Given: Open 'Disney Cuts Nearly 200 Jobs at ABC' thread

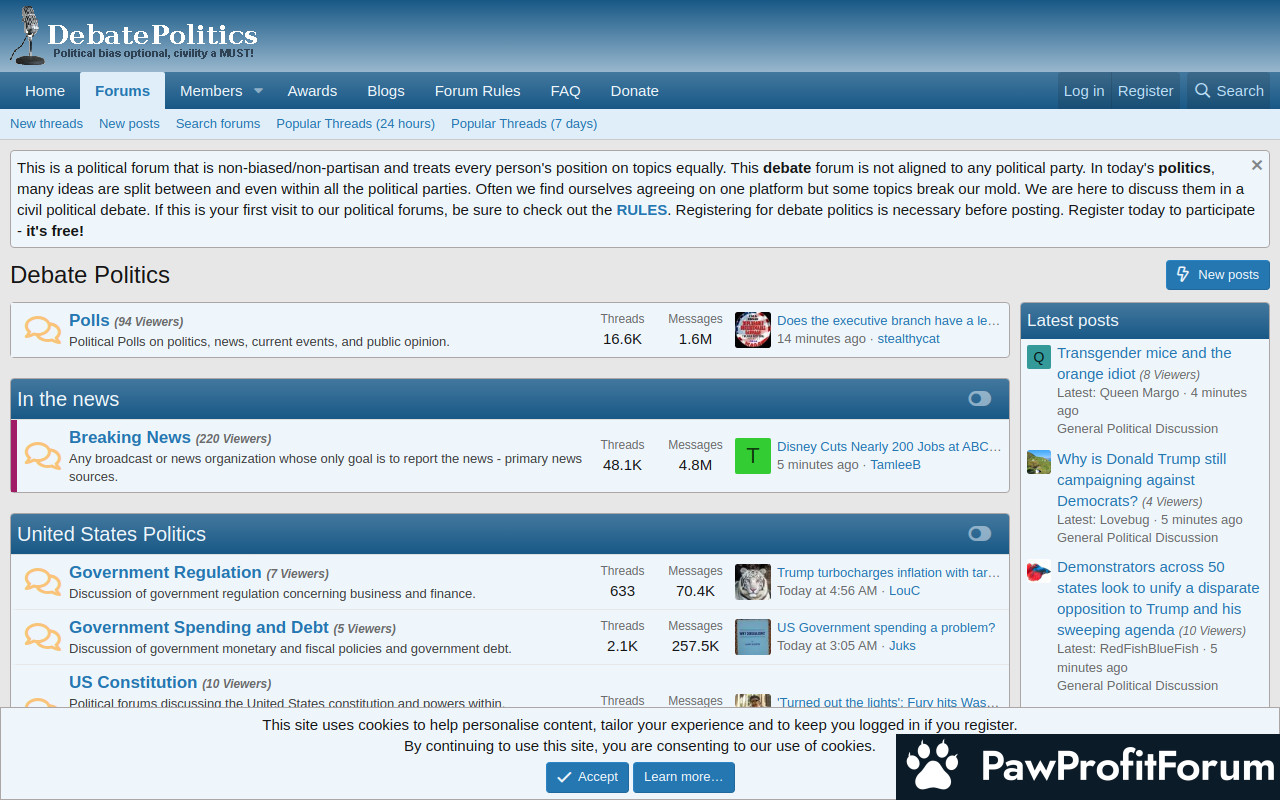Looking at the screenshot, I should pos(889,447).
